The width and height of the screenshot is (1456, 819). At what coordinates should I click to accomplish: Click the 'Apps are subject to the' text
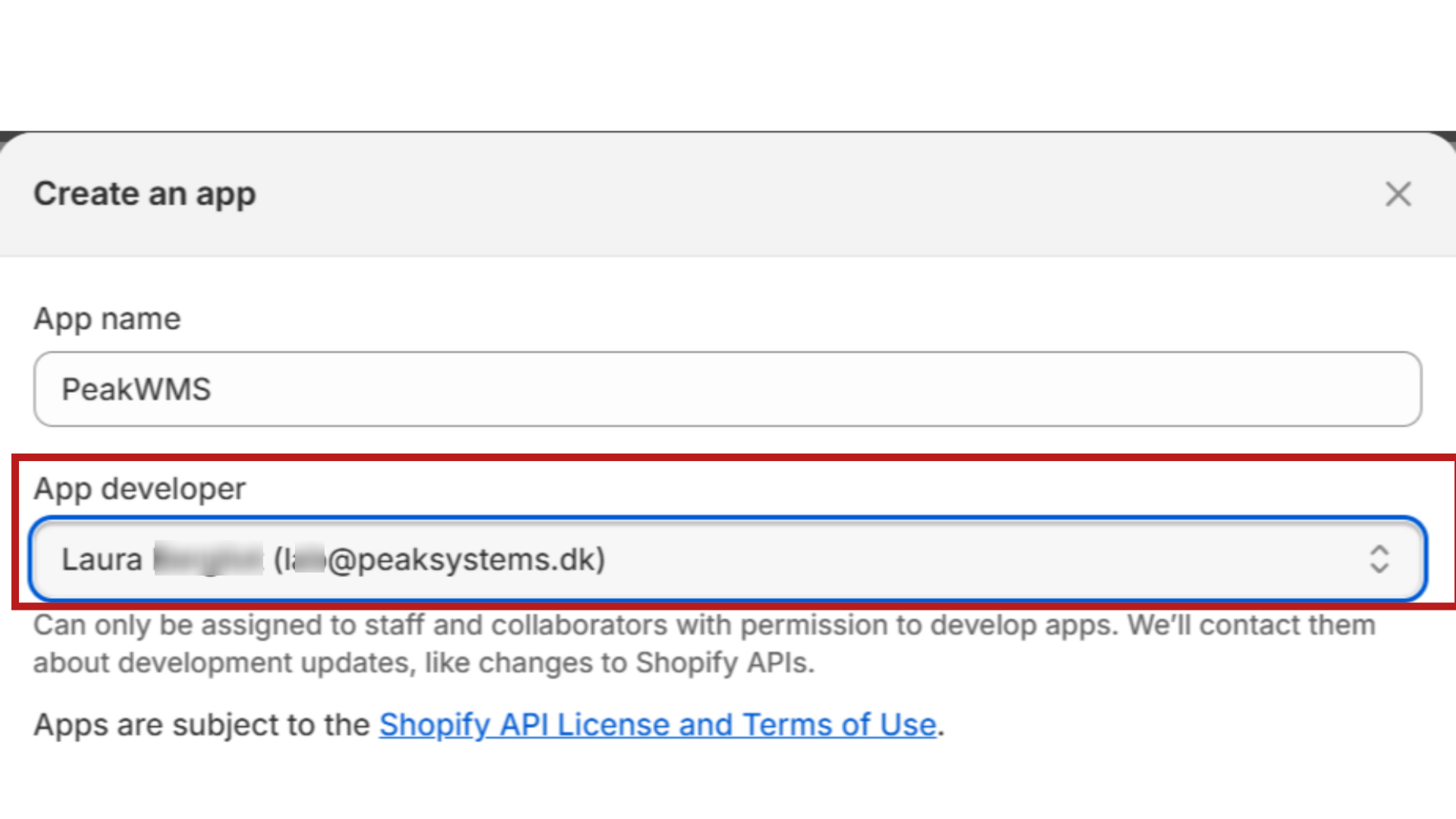click(202, 725)
